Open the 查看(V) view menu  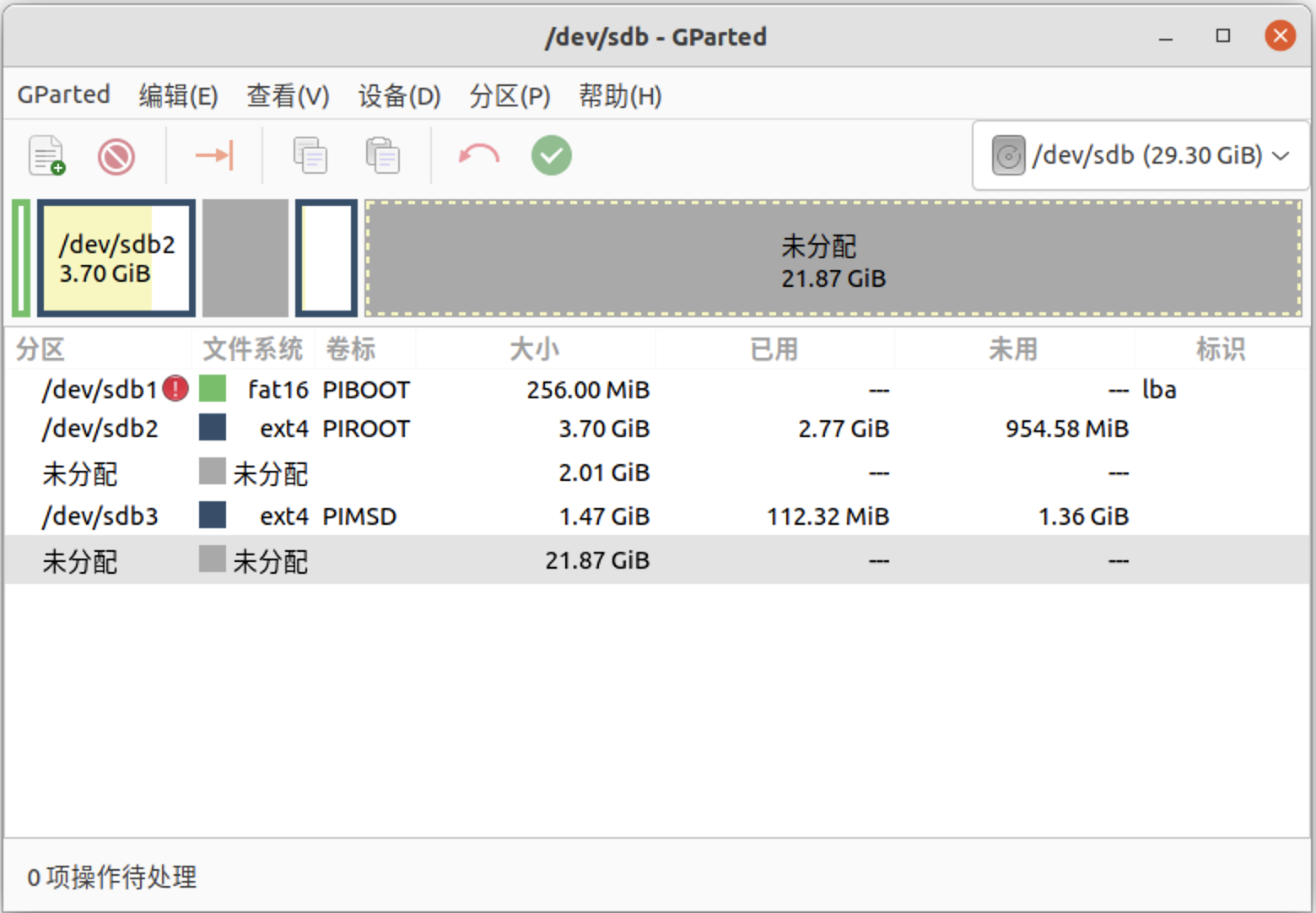(288, 95)
